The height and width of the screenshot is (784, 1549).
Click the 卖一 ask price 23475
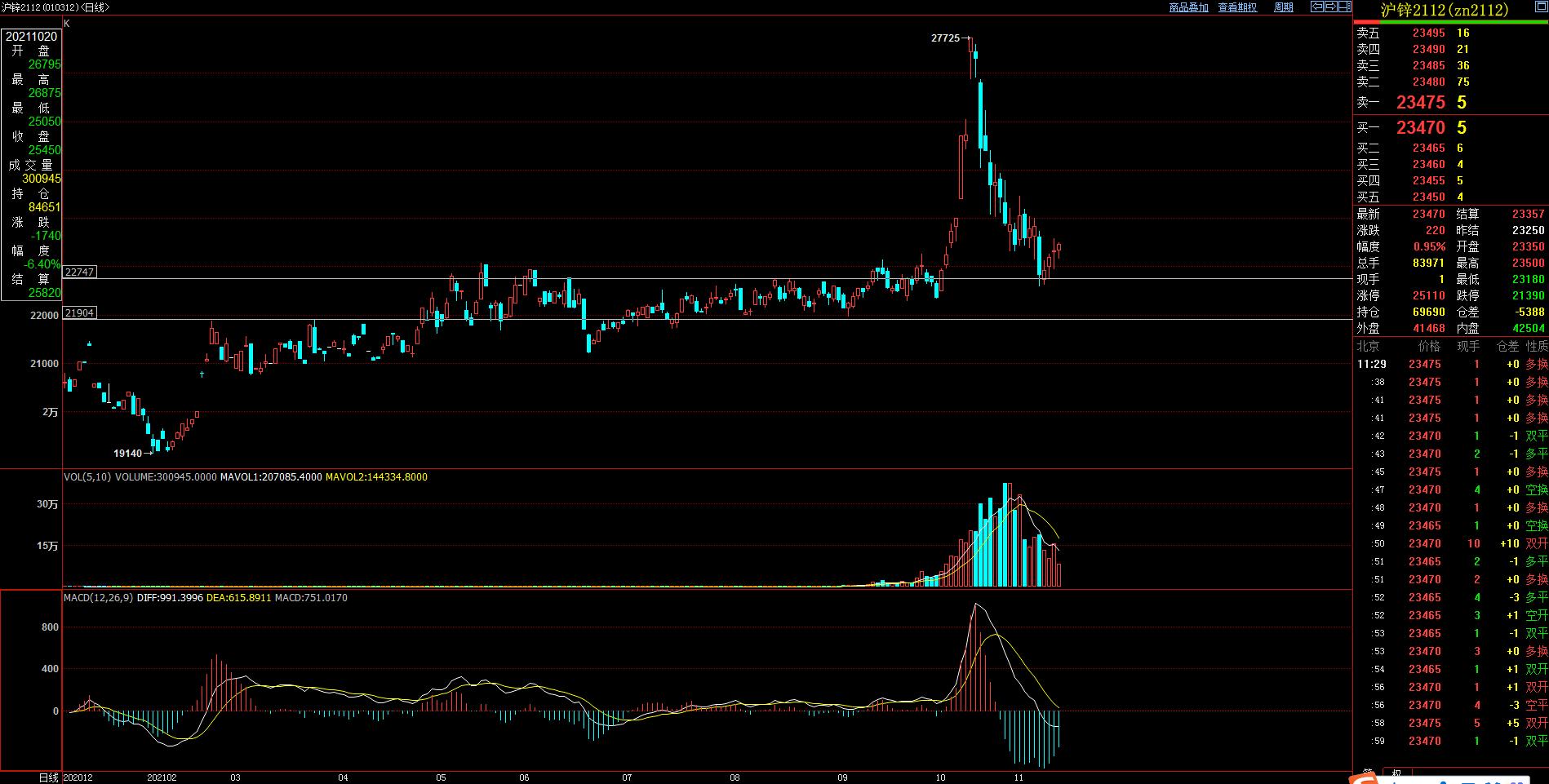click(1421, 102)
